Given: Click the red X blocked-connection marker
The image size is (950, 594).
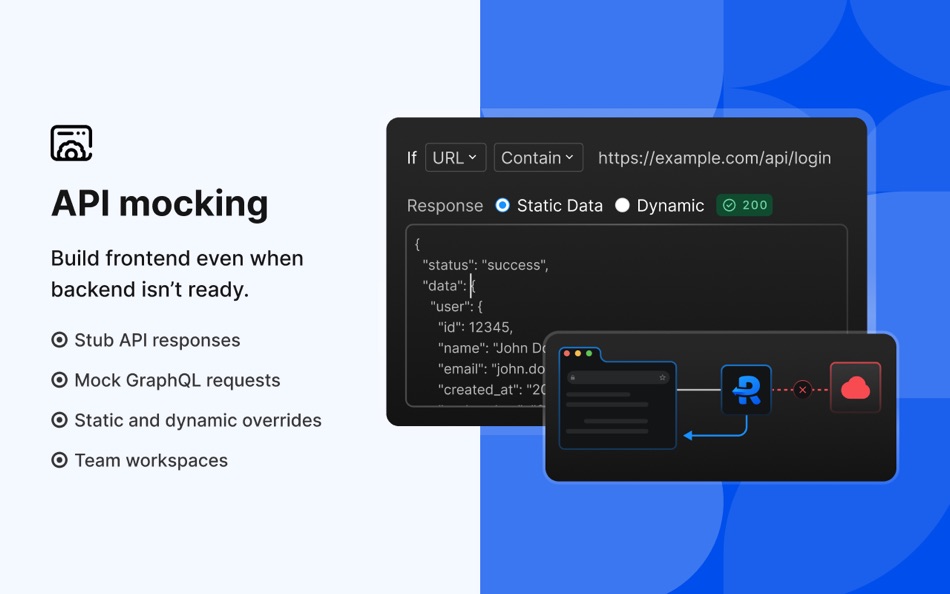Looking at the screenshot, I should (x=802, y=390).
